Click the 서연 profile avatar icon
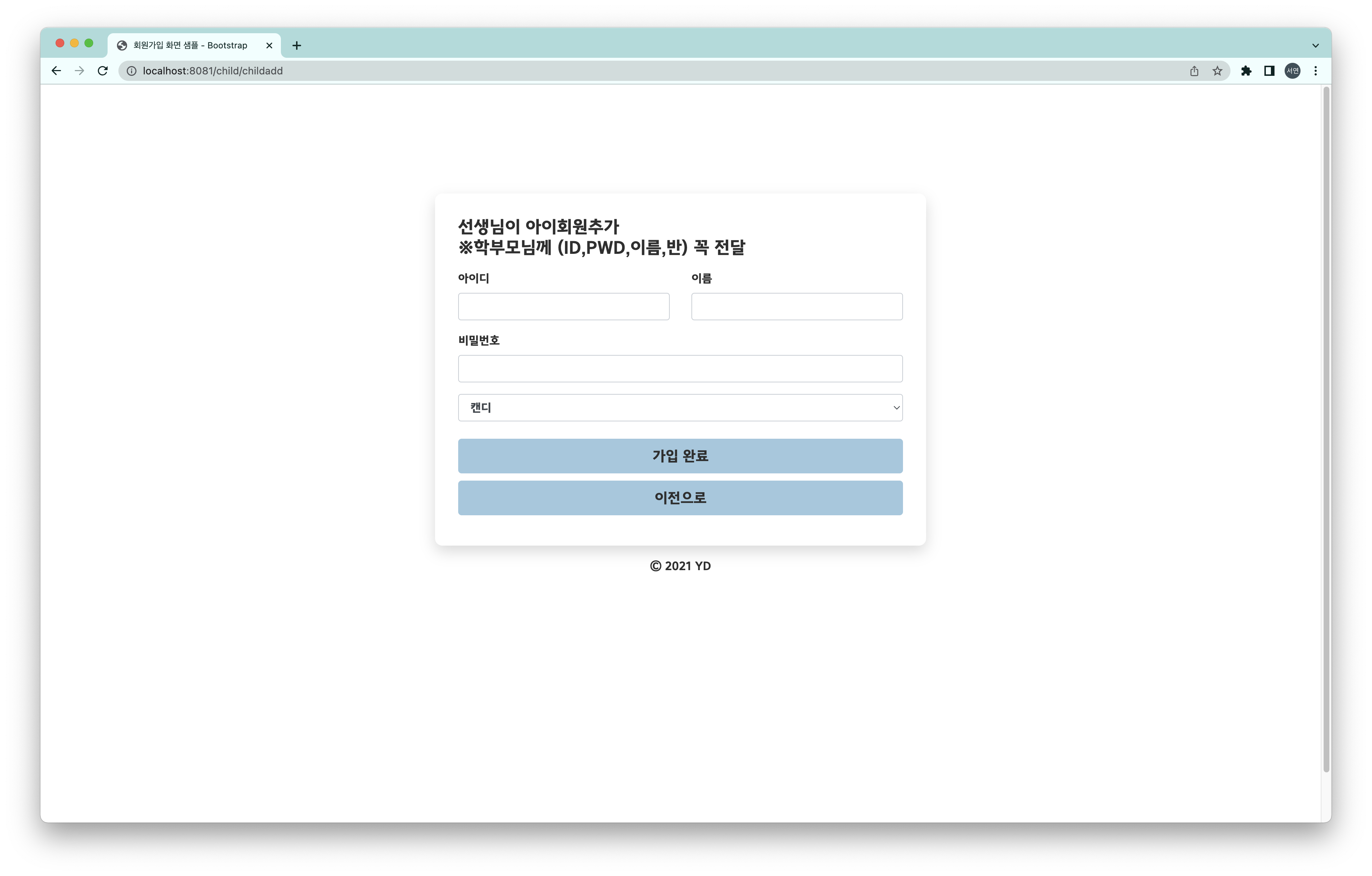The height and width of the screenshot is (876, 1372). [x=1292, y=71]
